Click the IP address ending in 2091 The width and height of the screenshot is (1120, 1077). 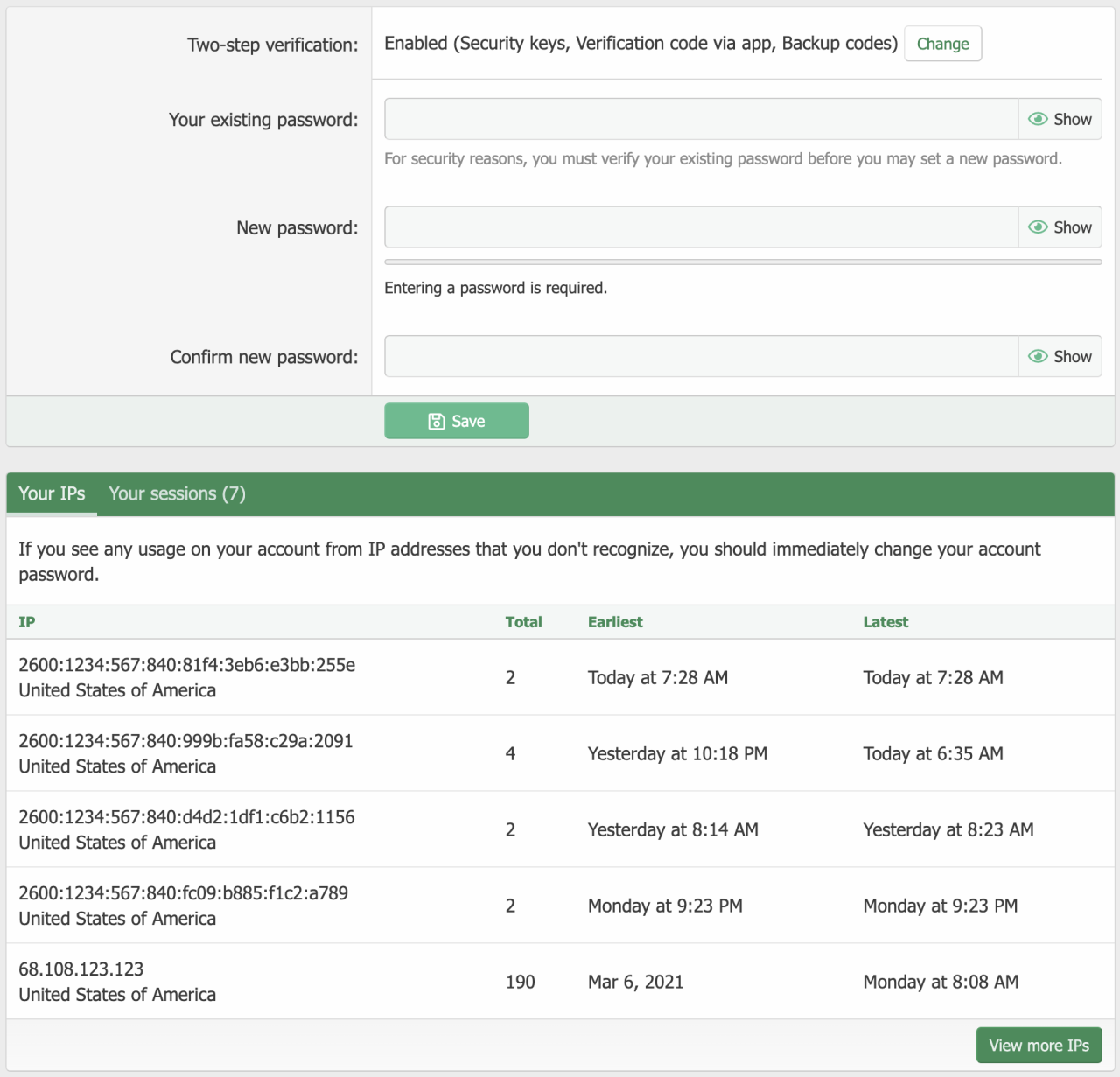(185, 741)
